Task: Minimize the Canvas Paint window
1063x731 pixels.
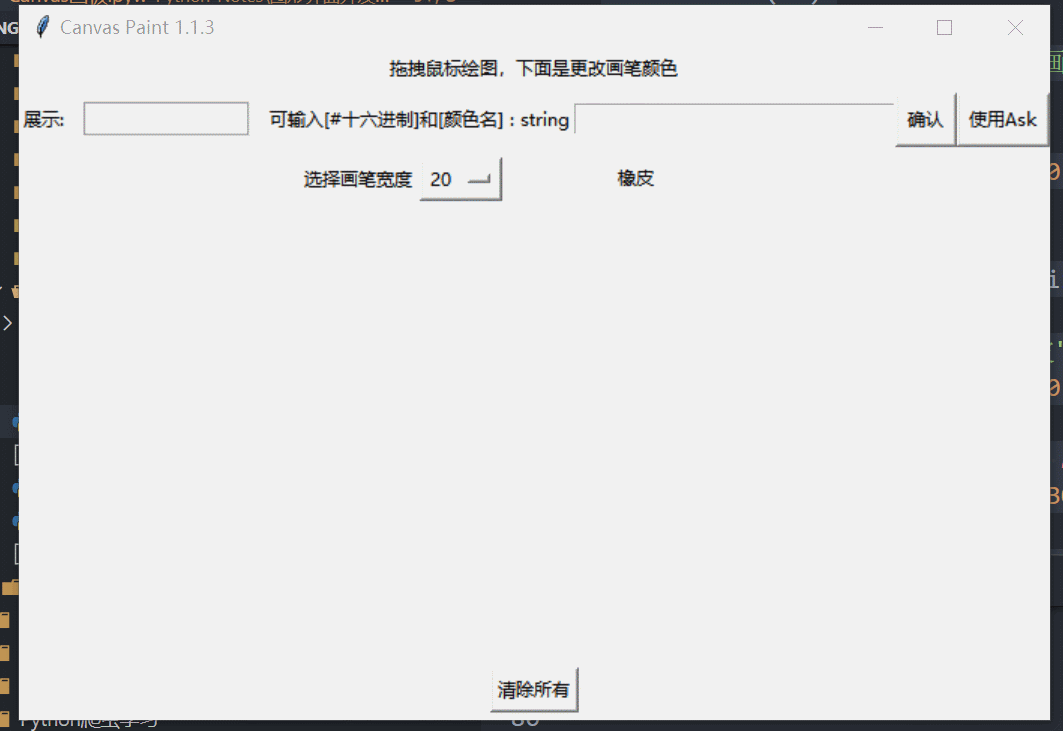Action: coord(875,27)
